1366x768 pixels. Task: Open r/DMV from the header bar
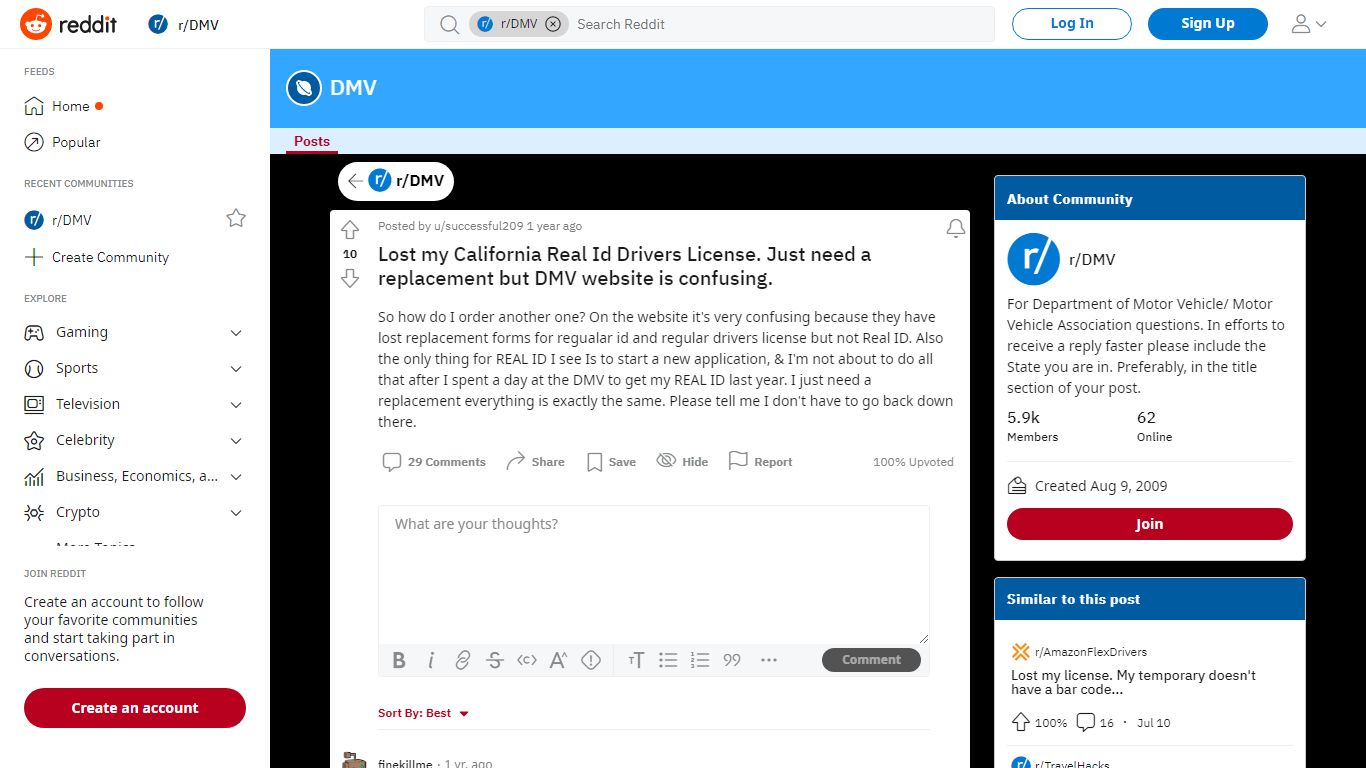click(x=183, y=25)
